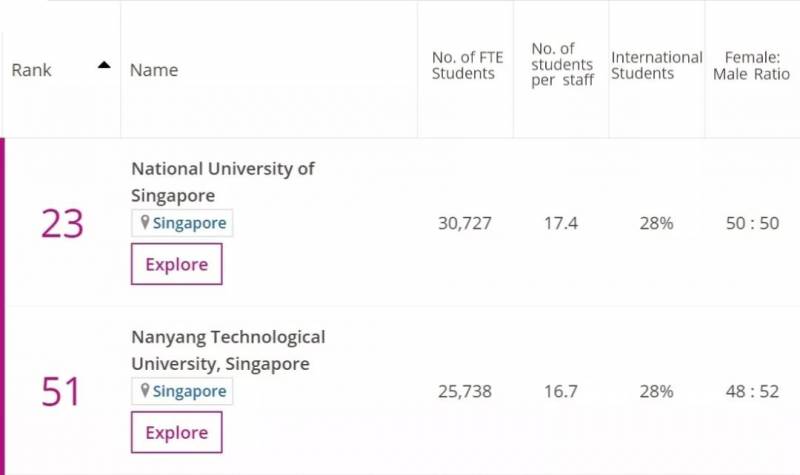The height and width of the screenshot is (475, 800).
Task: Click location pin icon for National University of Singapore
Action: coord(144,223)
